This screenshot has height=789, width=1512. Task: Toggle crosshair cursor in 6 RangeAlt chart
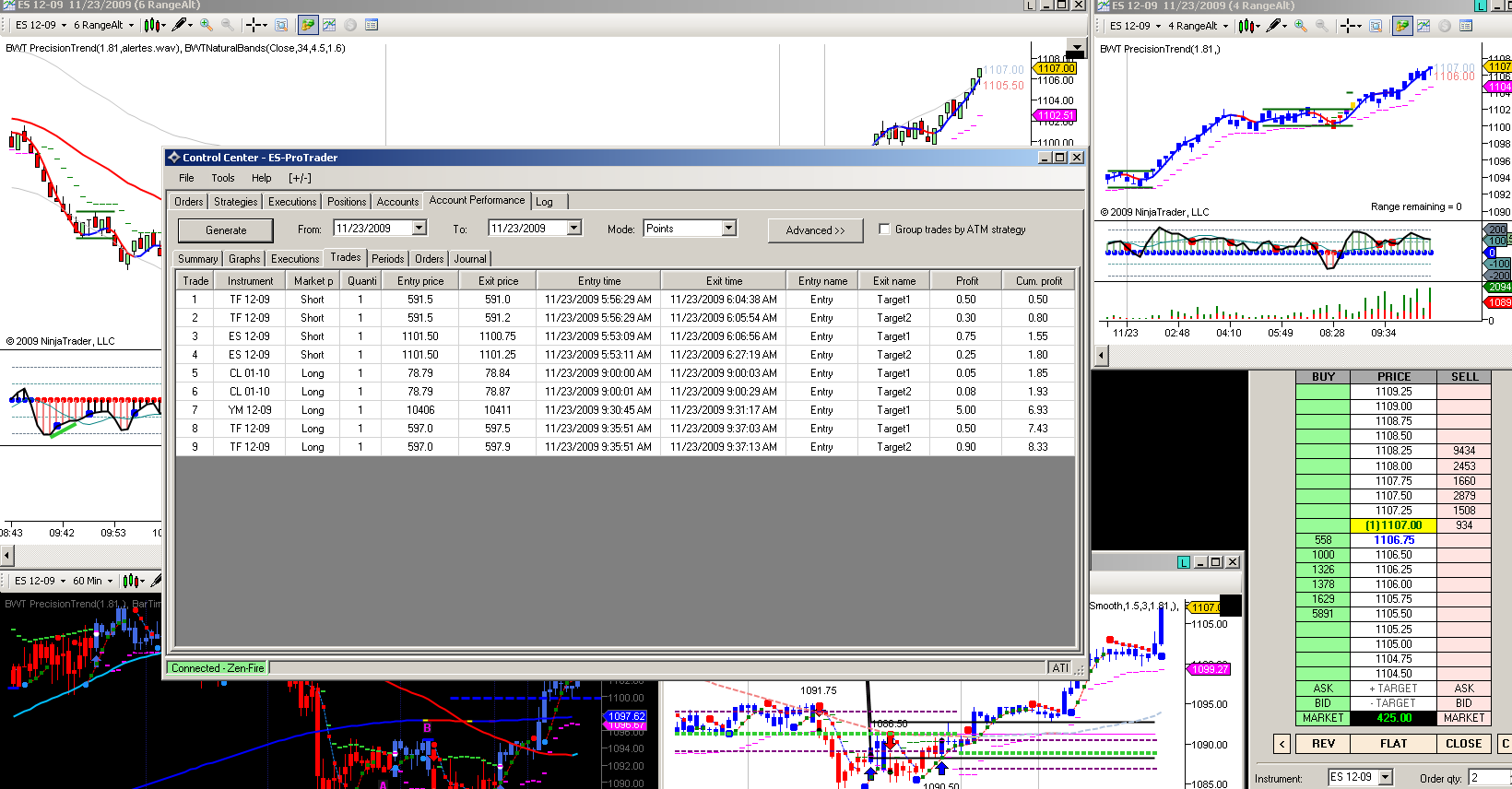click(255, 25)
